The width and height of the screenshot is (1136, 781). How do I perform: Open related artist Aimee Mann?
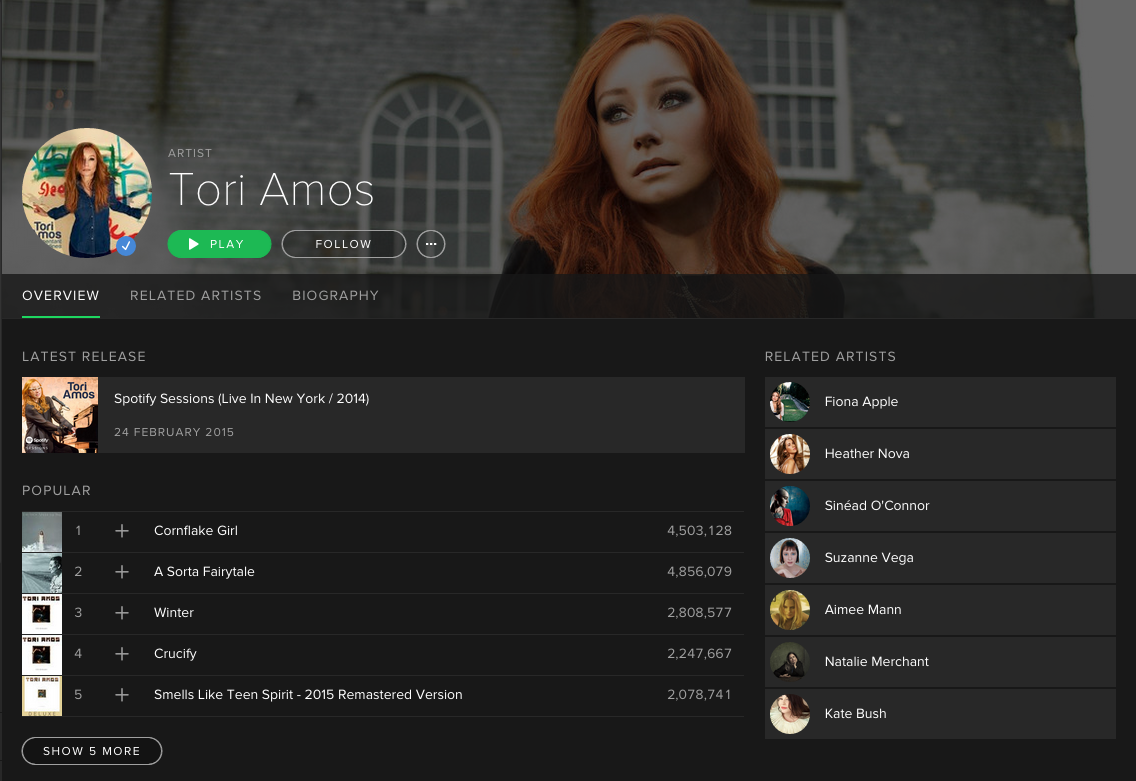tap(940, 610)
